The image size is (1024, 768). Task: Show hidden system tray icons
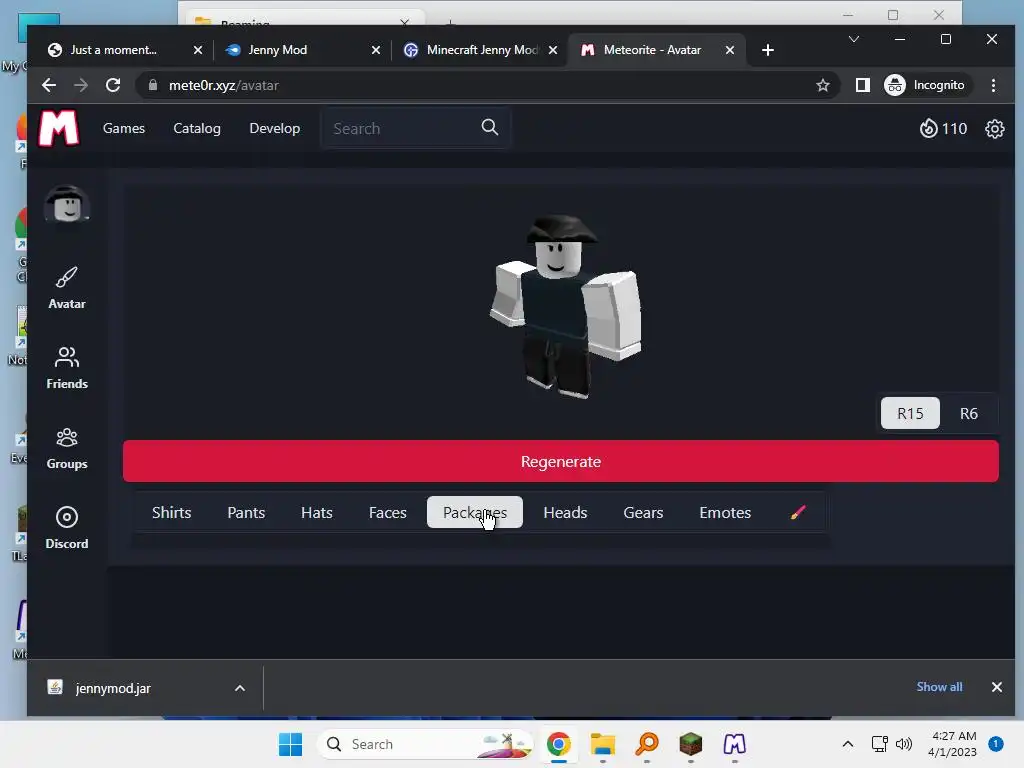[x=848, y=744]
